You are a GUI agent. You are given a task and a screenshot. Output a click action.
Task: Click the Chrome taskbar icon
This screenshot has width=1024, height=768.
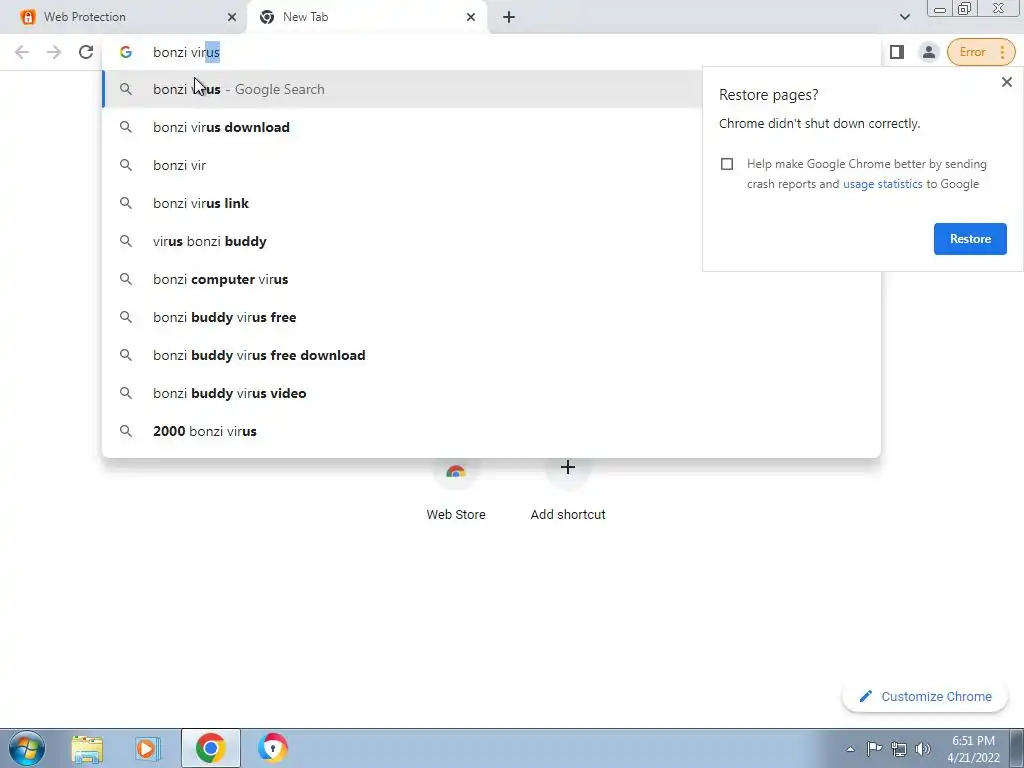pyautogui.click(x=210, y=748)
